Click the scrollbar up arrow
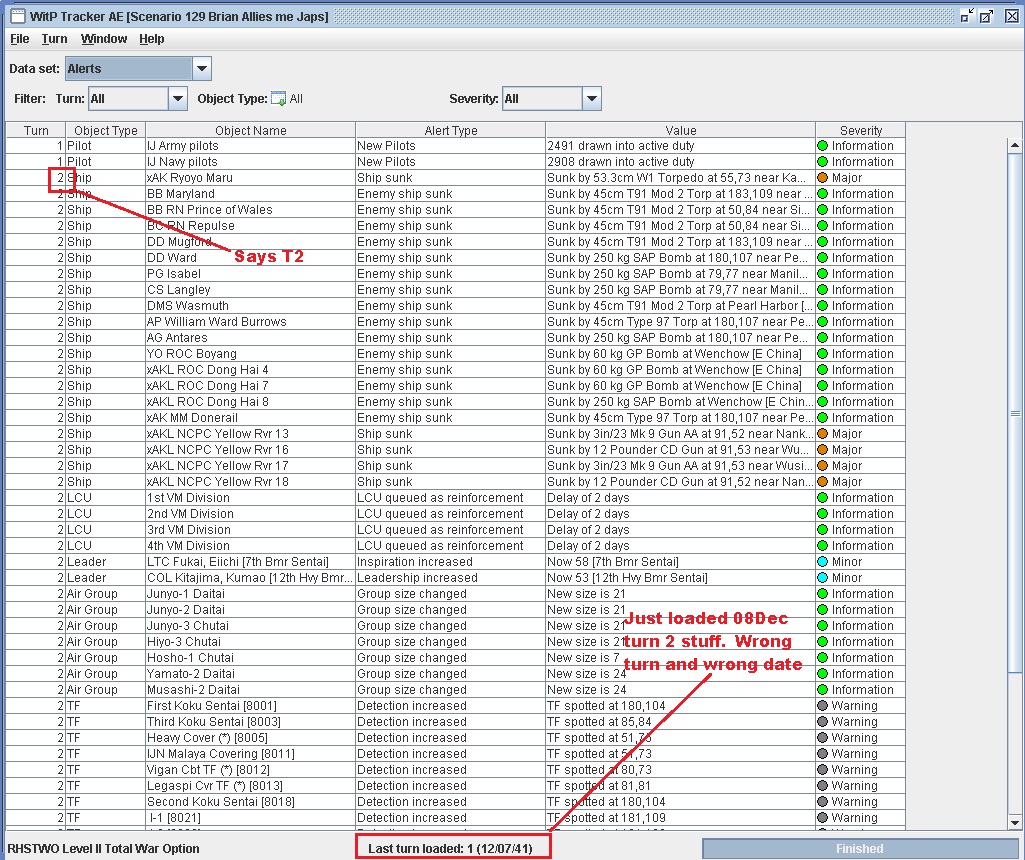This screenshot has height=860, width=1025. (x=1015, y=144)
